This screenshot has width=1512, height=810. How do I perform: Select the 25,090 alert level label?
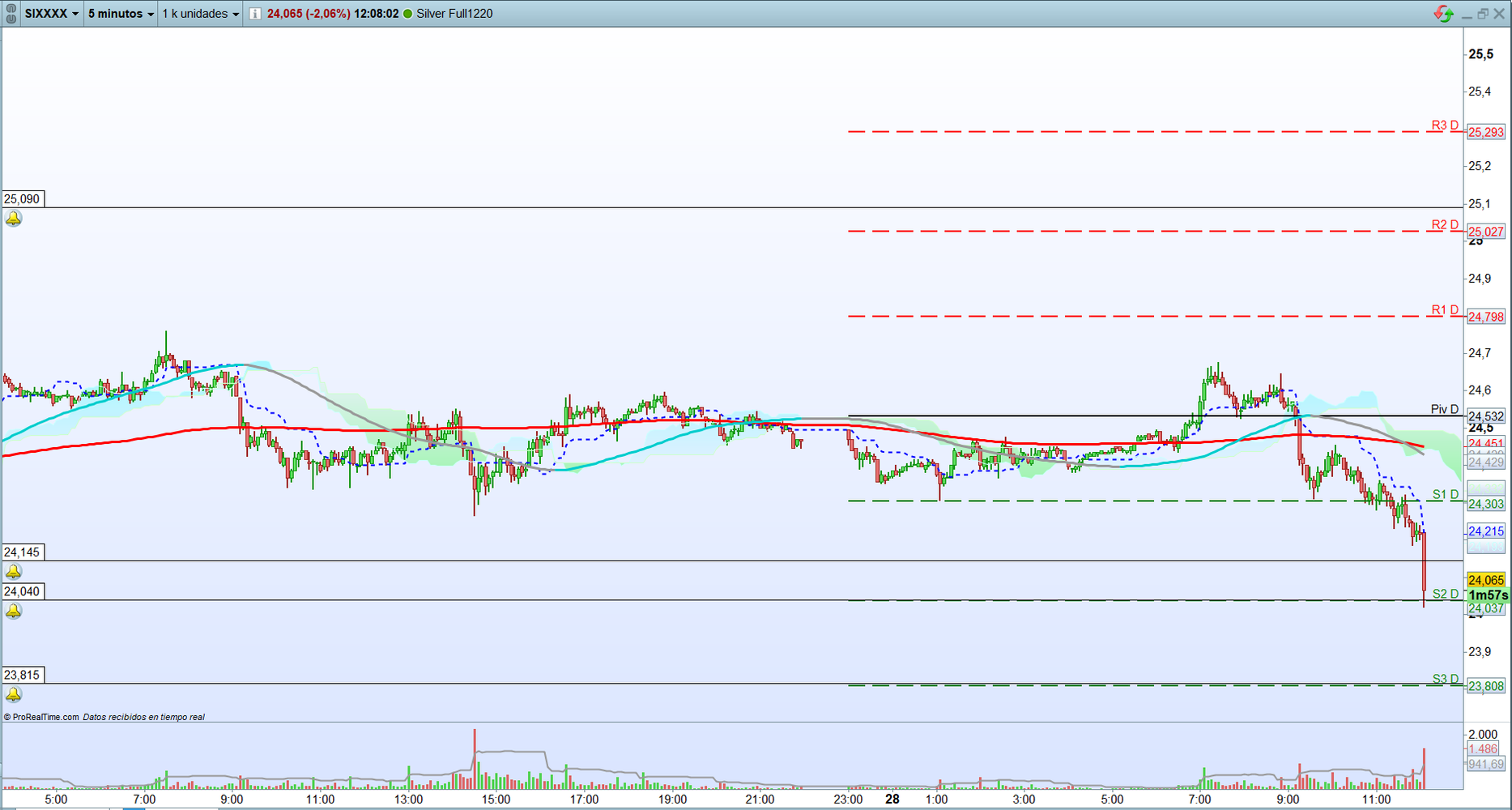pos(23,199)
